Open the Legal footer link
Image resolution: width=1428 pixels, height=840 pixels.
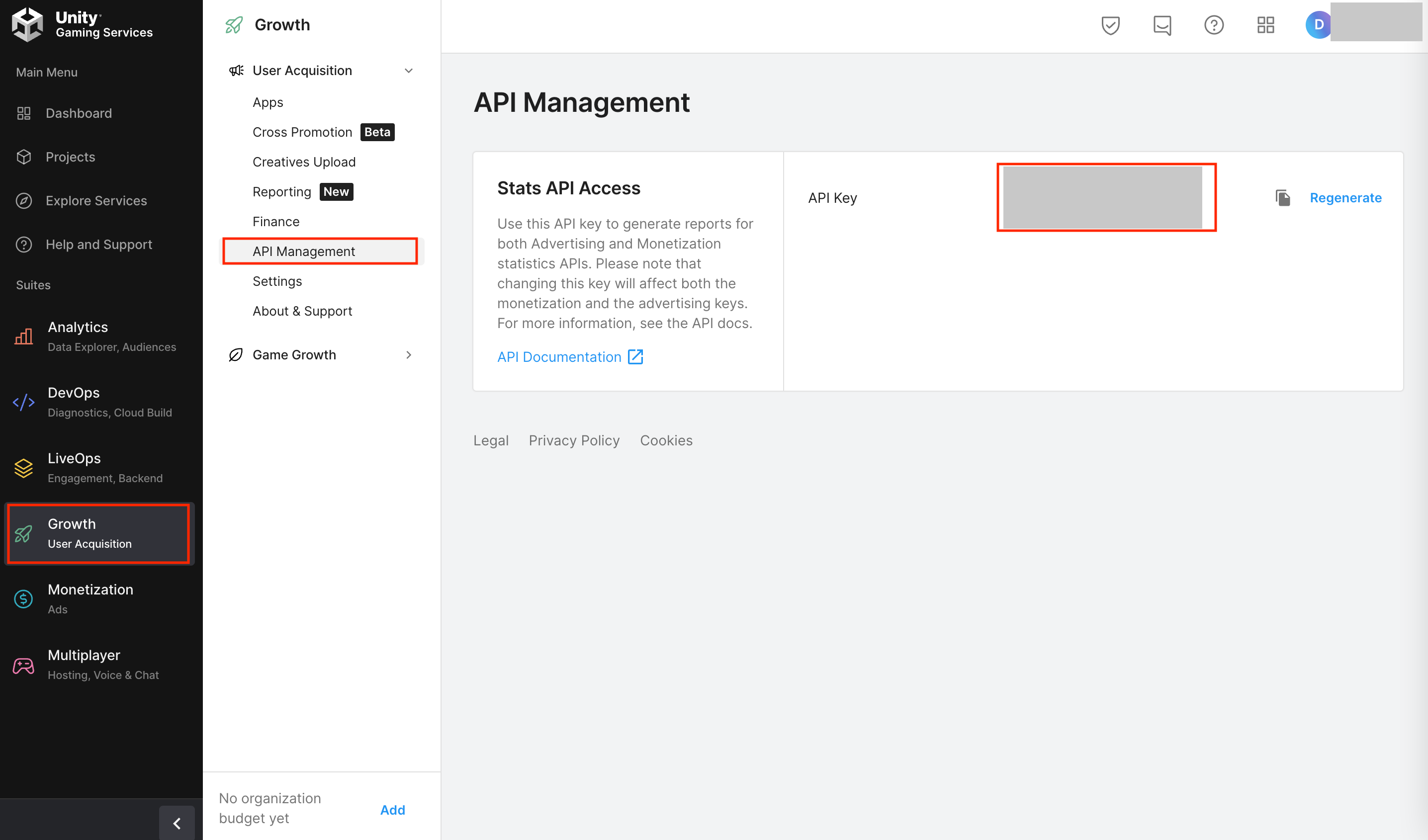click(x=491, y=440)
